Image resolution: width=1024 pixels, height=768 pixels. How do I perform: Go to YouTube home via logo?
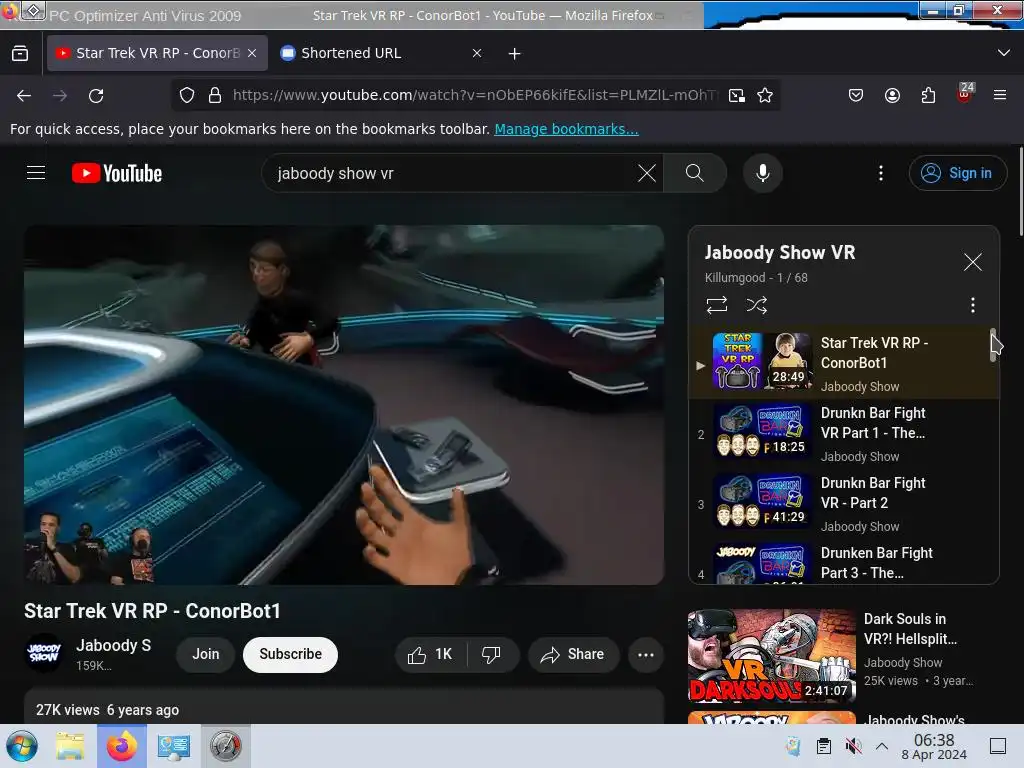pos(117,173)
